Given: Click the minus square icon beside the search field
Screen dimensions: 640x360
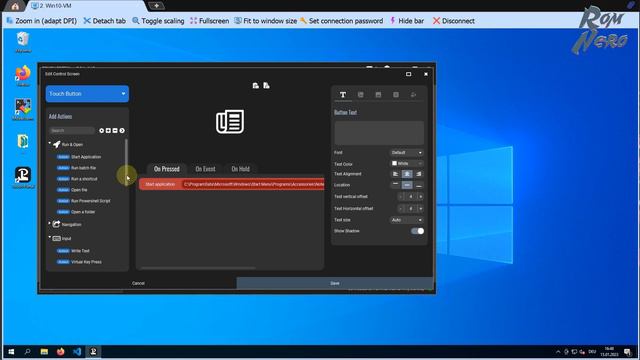Looking at the screenshot, I should pyautogui.click(x=115, y=131).
